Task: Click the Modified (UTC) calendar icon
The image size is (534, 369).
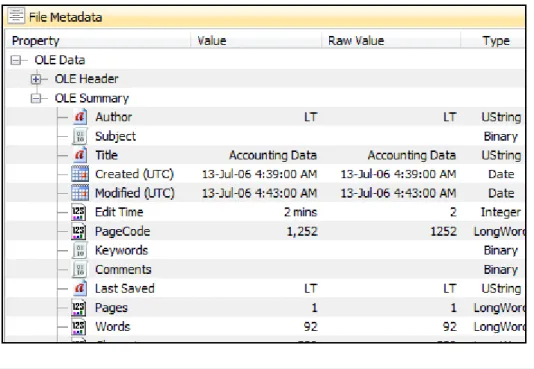Action: [80, 193]
